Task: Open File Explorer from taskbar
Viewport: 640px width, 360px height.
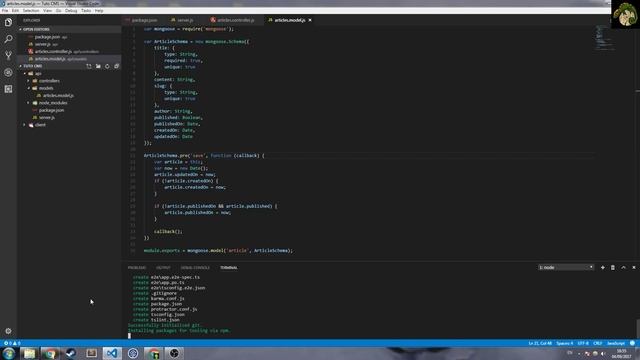Action: [x=29, y=353]
